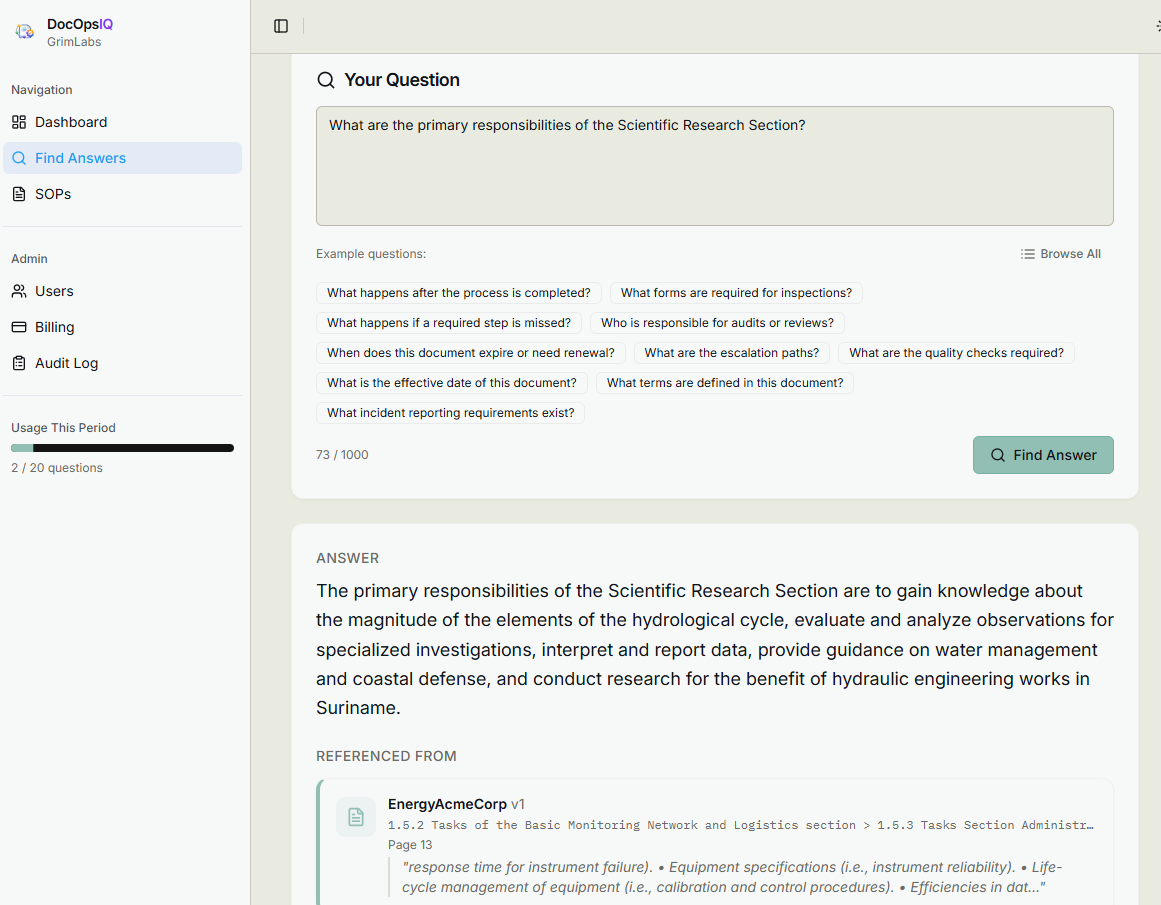Choose 'What happens after the process is completed?'
Viewport: 1161px width, 905px height.
(458, 293)
